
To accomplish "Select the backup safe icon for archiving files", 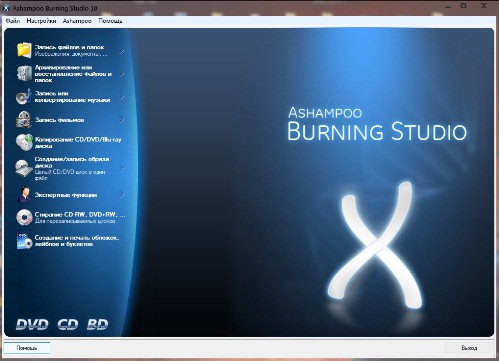I will point(24,73).
